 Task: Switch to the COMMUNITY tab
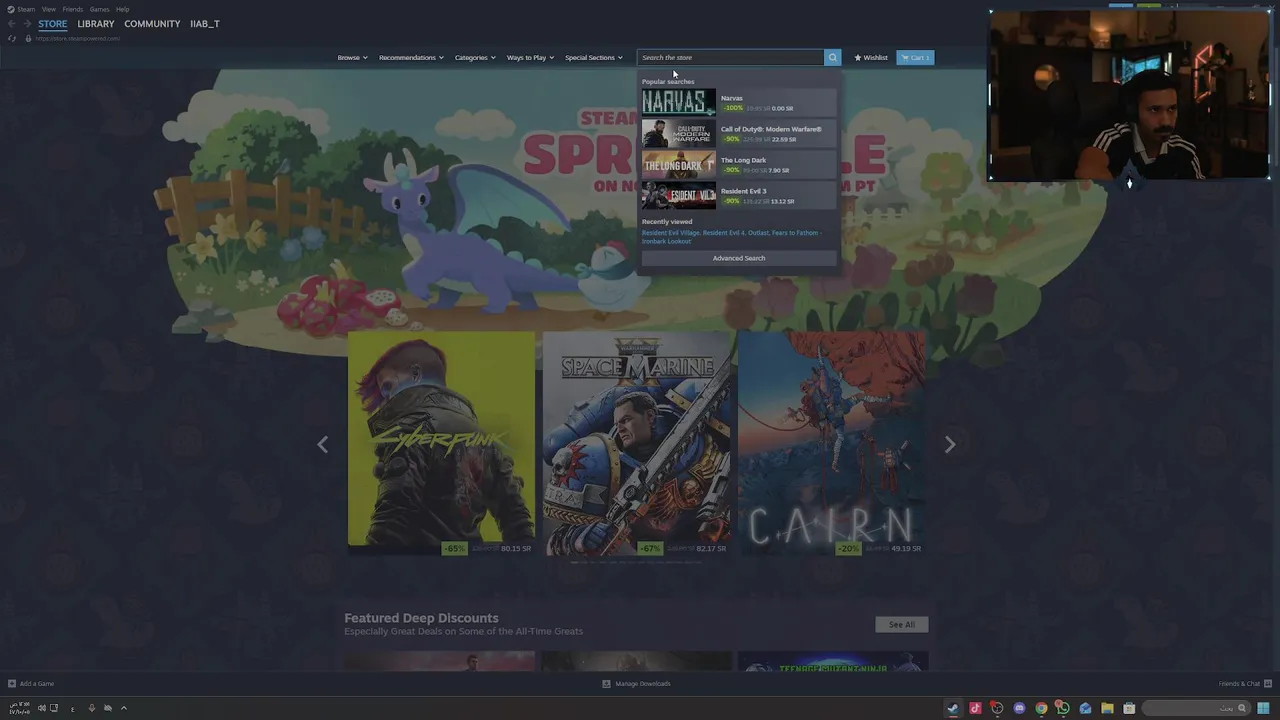152,24
